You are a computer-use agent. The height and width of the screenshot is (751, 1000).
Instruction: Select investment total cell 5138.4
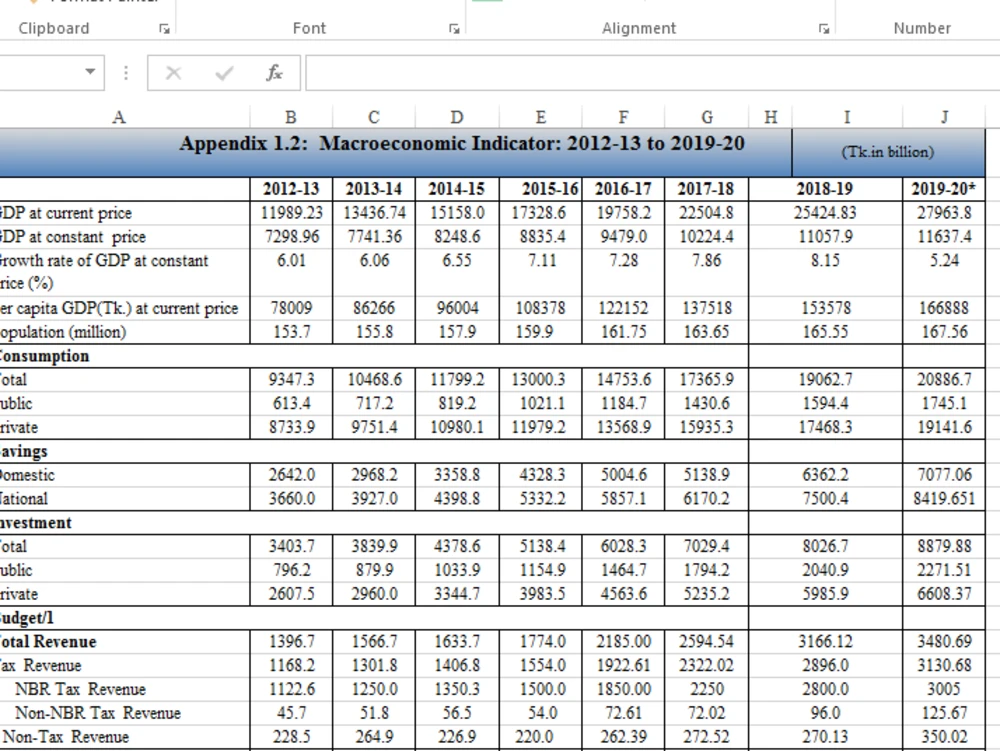click(540, 547)
